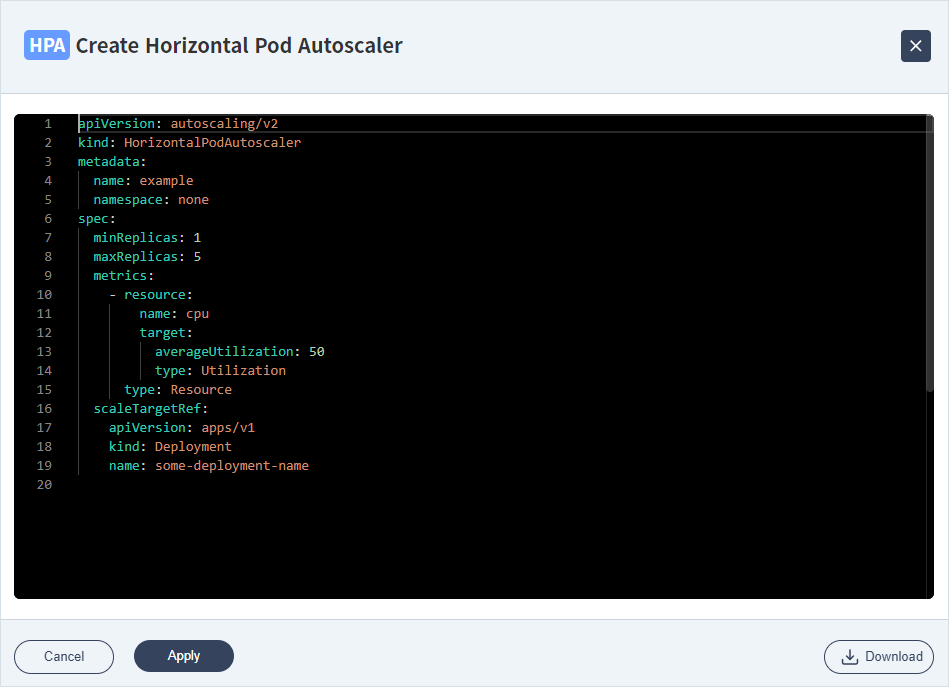This screenshot has width=949, height=687.
Task: Click the 'type: Resource' line
Action: click(x=178, y=390)
